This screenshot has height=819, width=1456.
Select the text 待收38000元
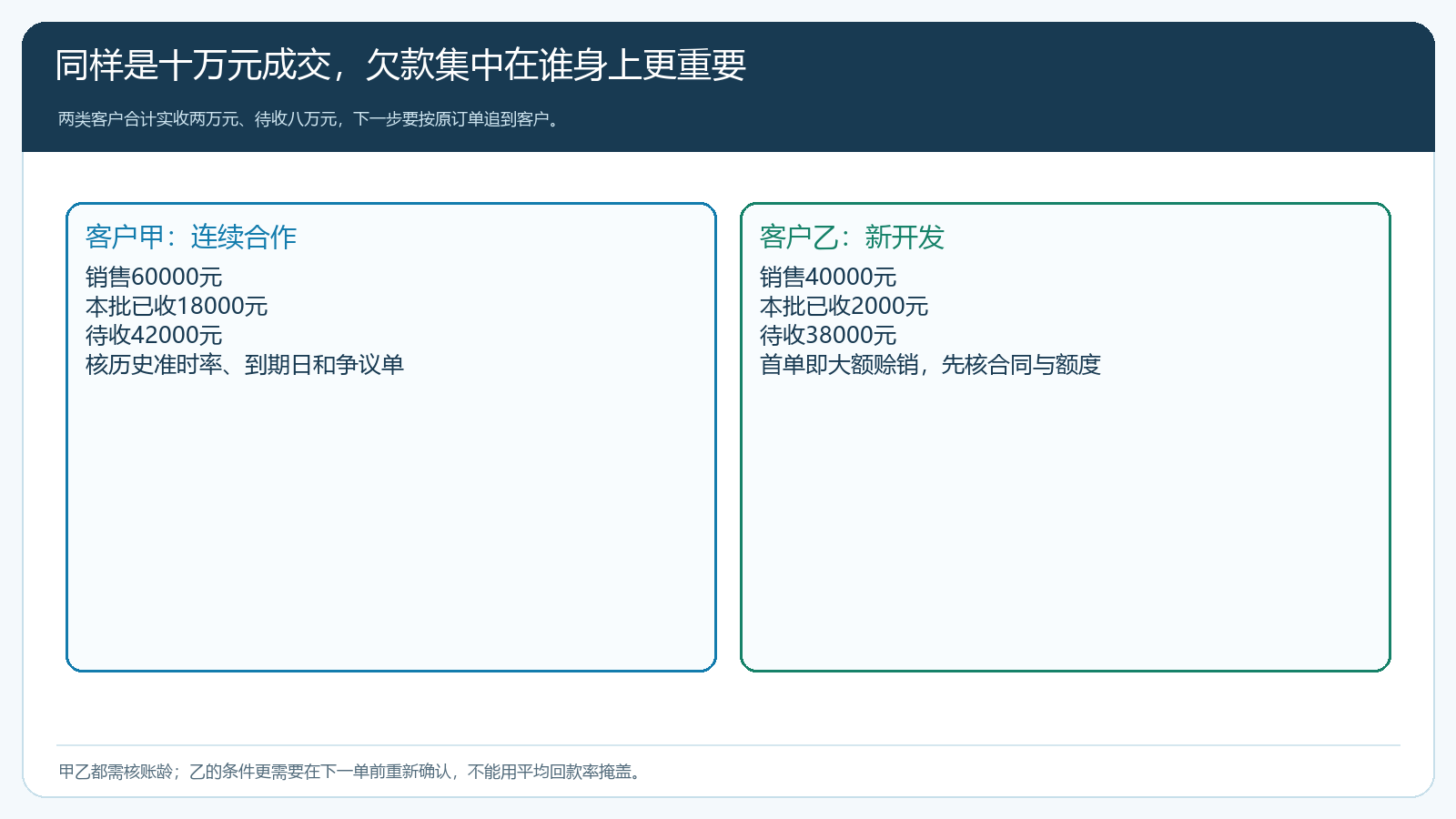pos(828,335)
